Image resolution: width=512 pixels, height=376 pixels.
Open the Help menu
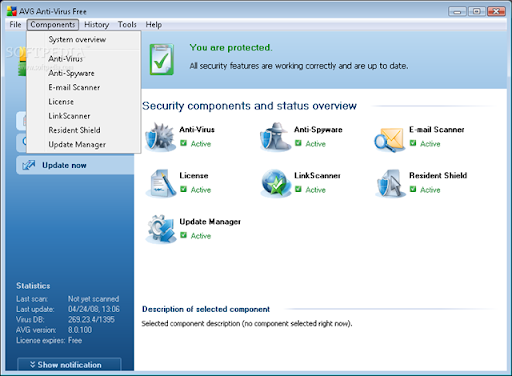pyautogui.click(x=154, y=25)
